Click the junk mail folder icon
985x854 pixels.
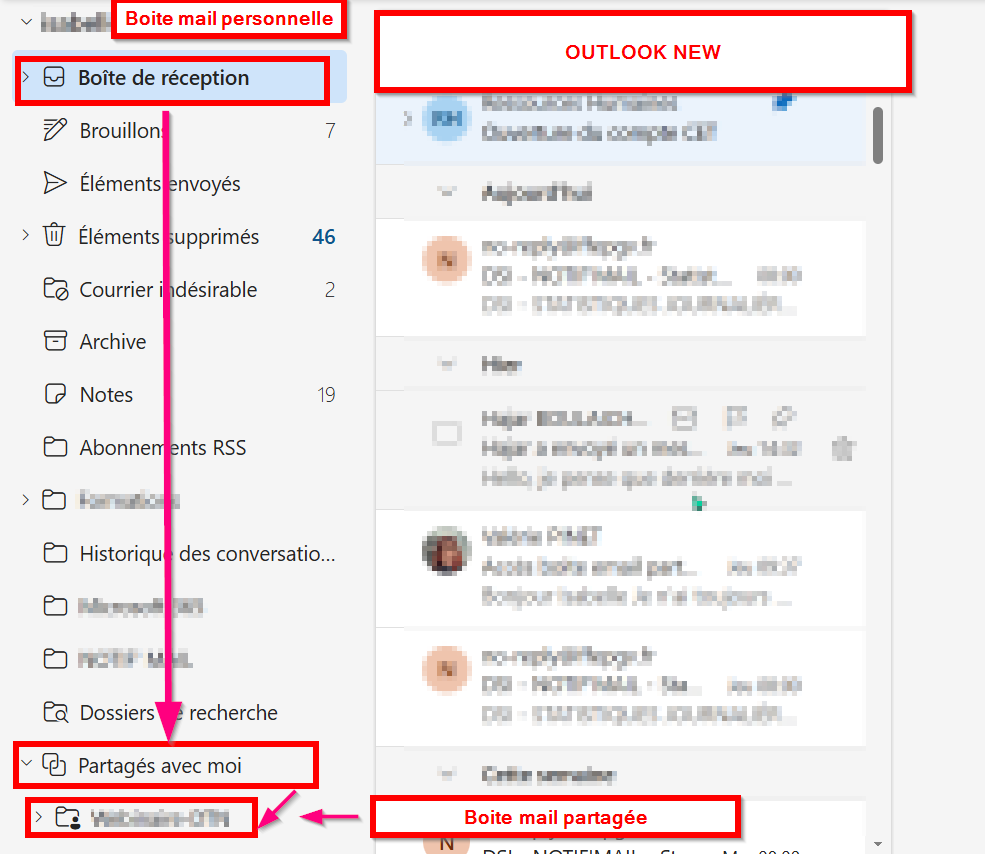[x=55, y=289]
